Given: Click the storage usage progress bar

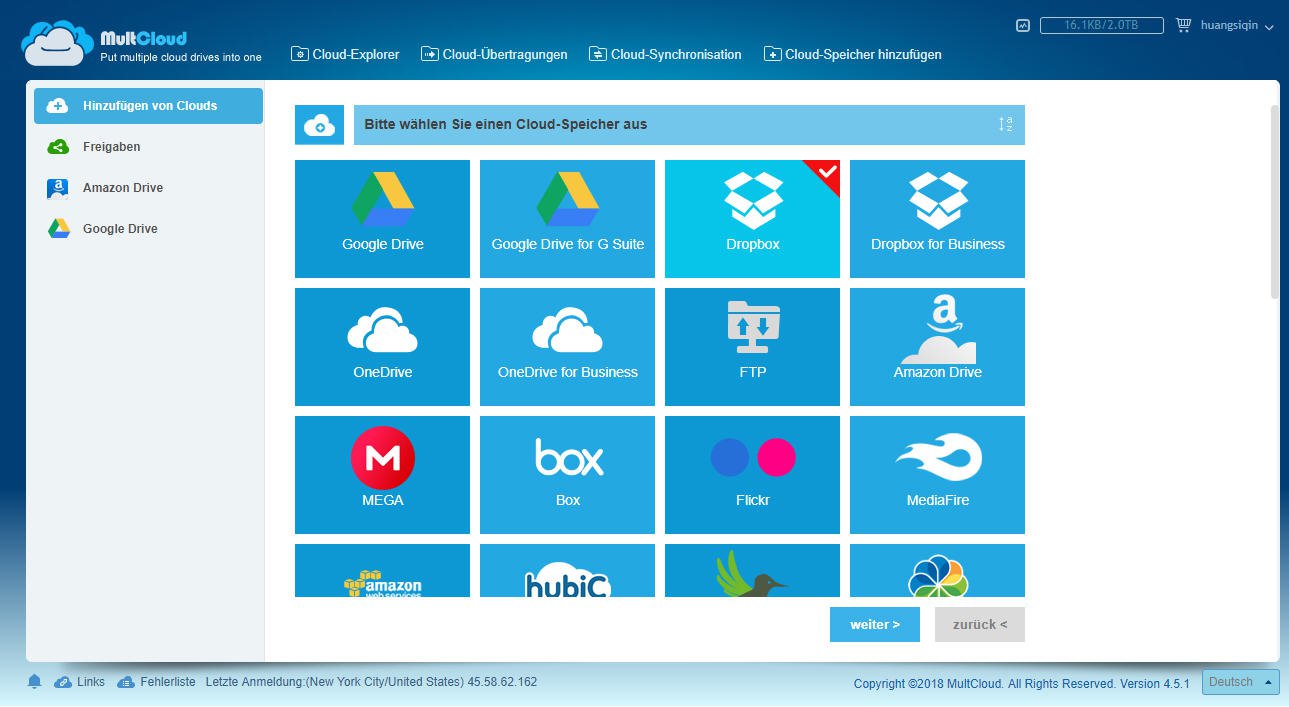Looking at the screenshot, I should [x=1101, y=26].
